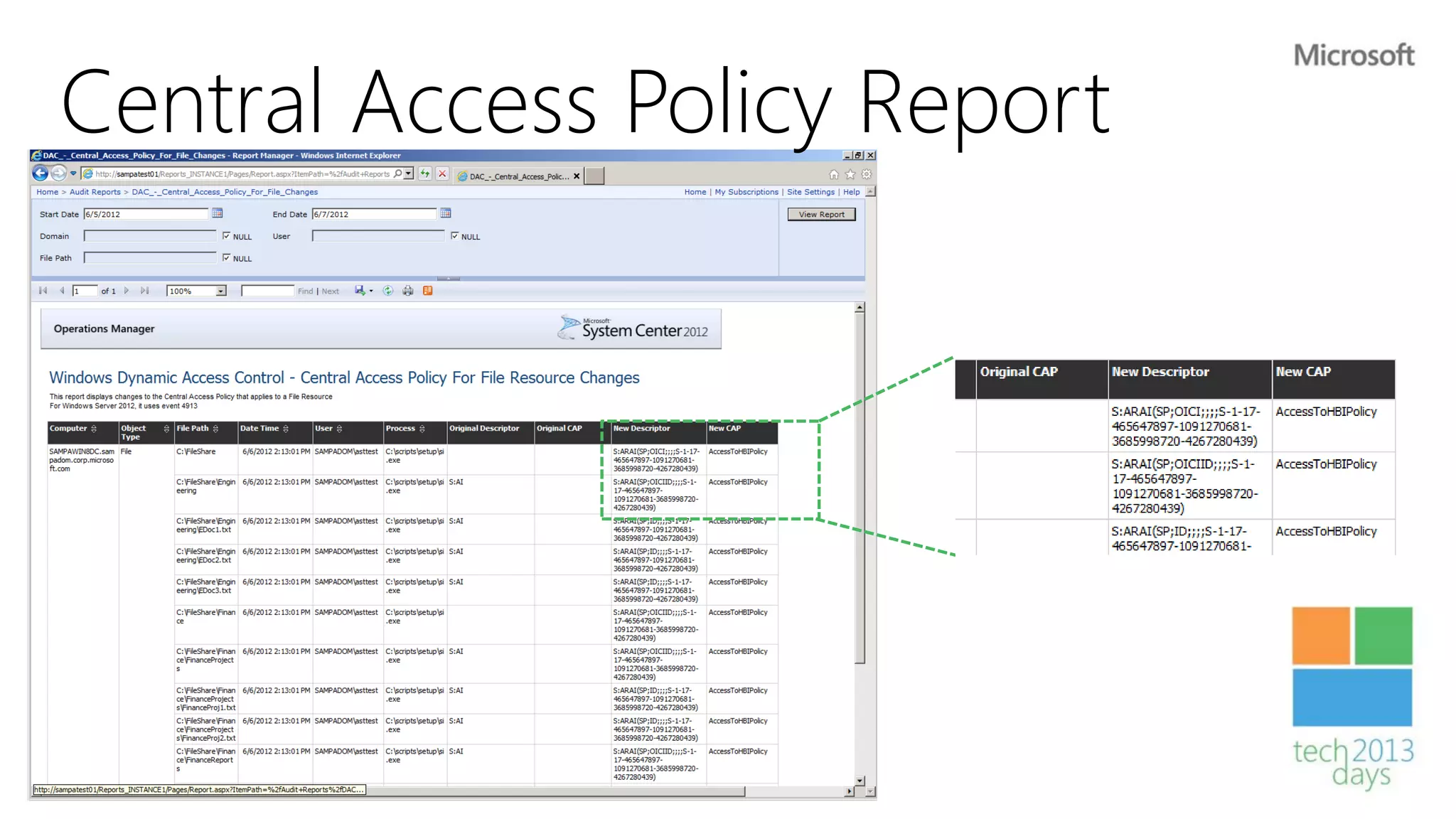This screenshot has height=819, width=1456.
Task: Toggle the User NULL checkbox
Action: [454, 236]
